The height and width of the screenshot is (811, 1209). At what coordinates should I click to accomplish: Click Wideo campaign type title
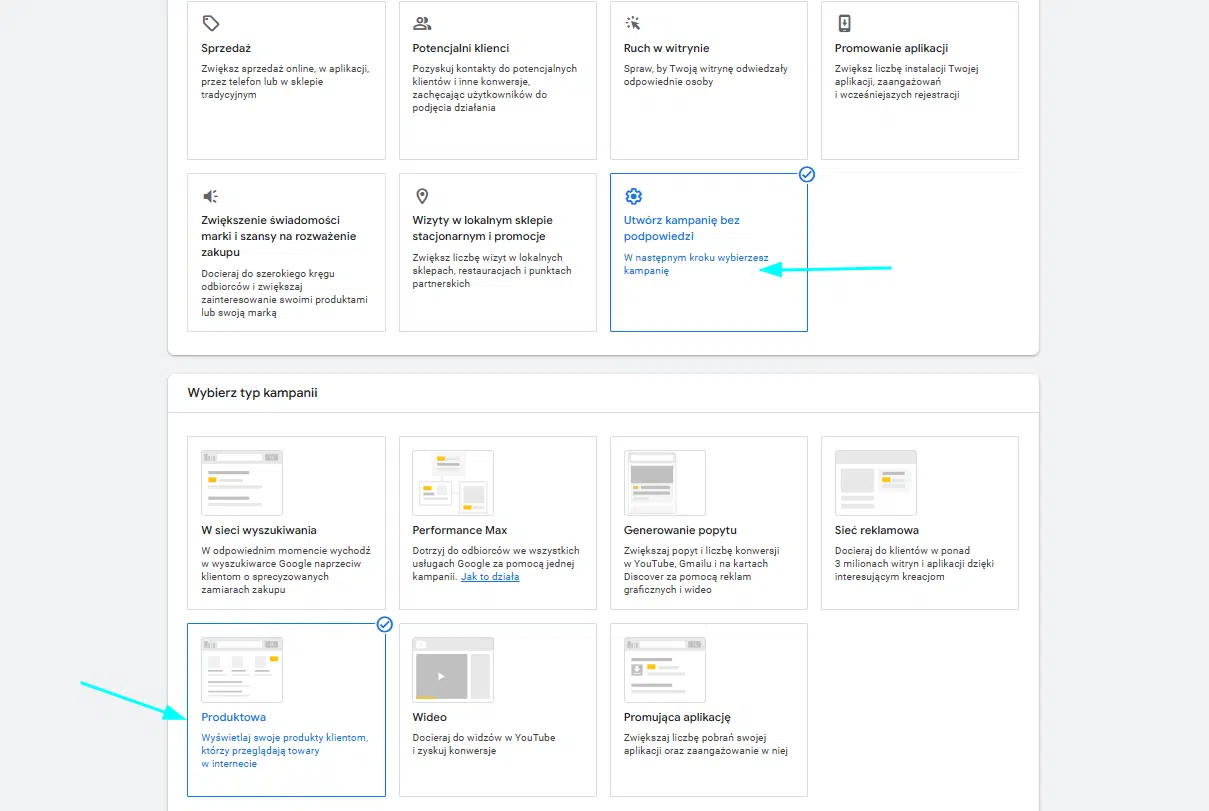[430, 717]
